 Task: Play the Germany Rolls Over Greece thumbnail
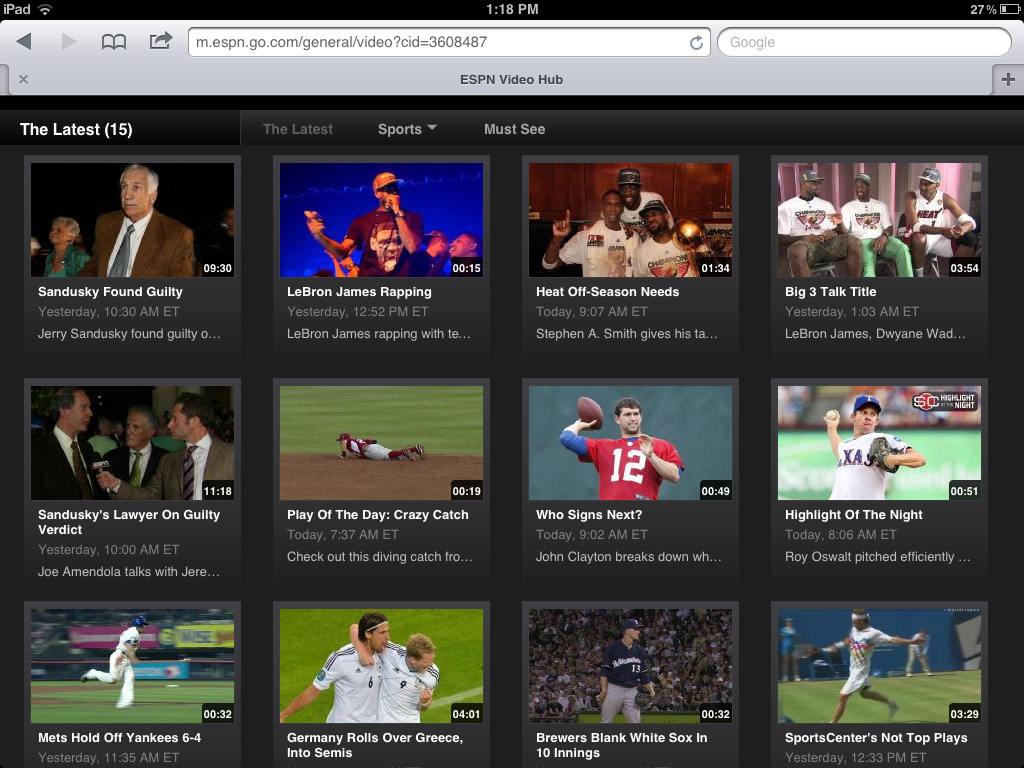point(381,666)
